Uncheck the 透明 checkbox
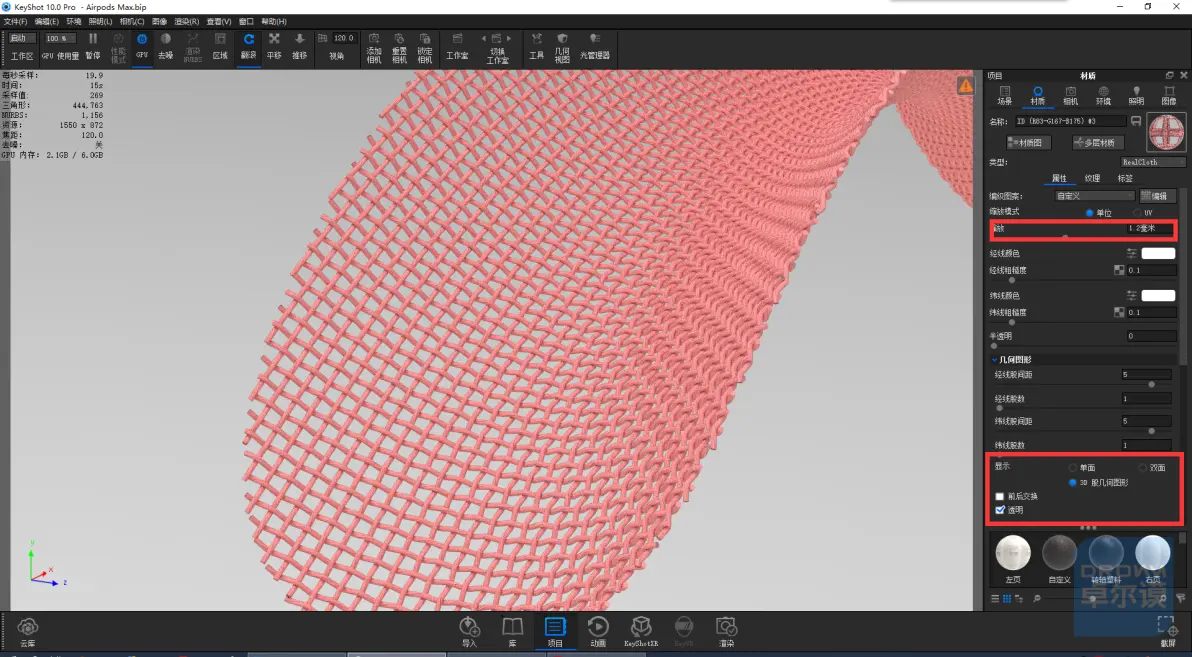This screenshot has width=1192, height=657. pyautogui.click(x=1000, y=510)
